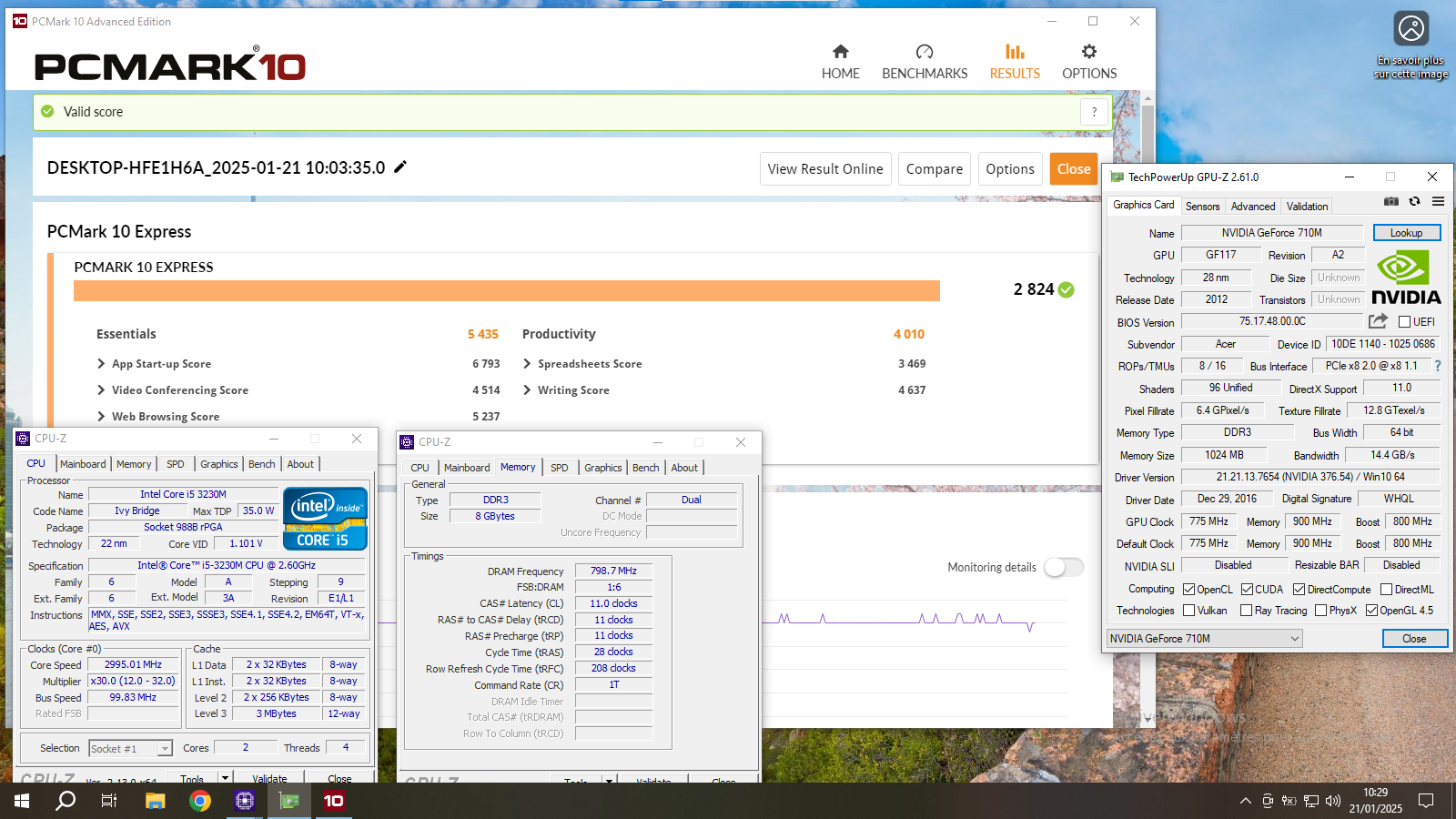Viewport: 1456px width, 819px height.
Task: Open the Socket #1 selection dropdown
Action: pyautogui.click(x=130, y=748)
